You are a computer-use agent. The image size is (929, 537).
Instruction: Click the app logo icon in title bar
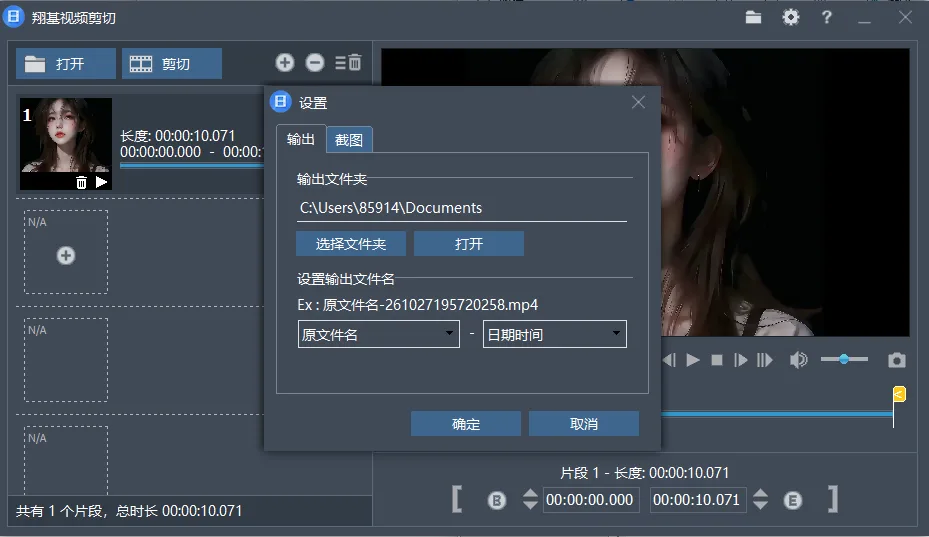click(13, 17)
